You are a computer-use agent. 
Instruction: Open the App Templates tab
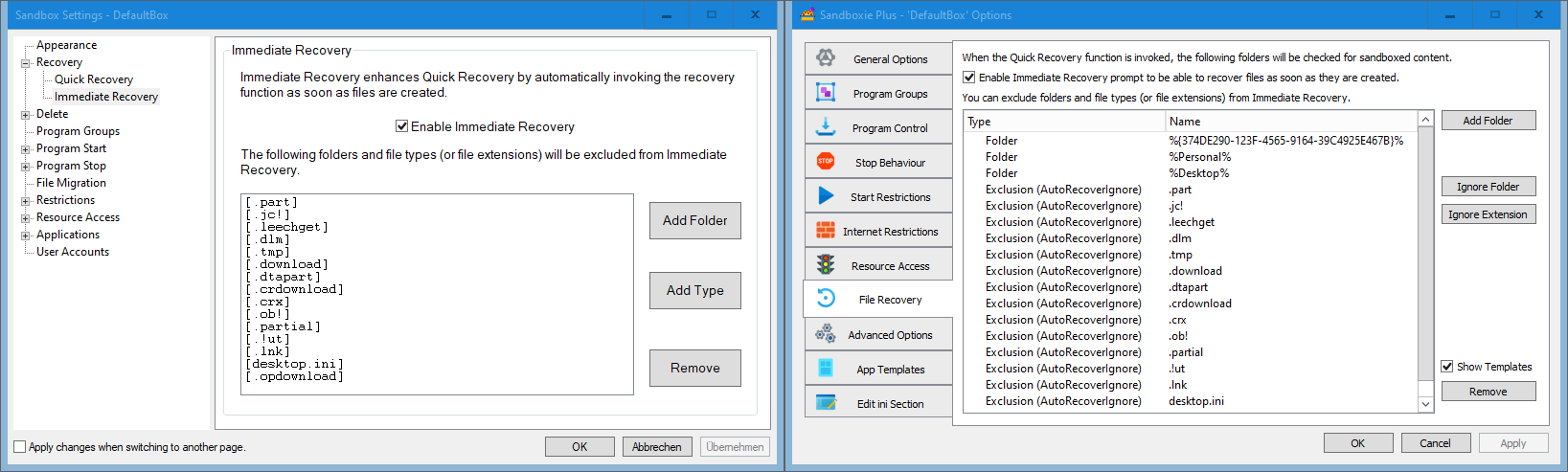pos(878,370)
